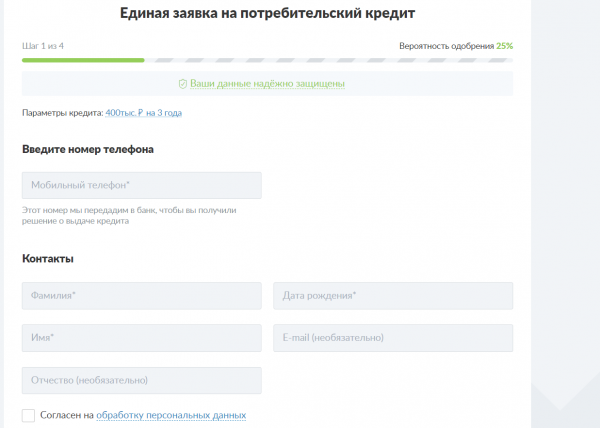Click the 'Имя' input field
The height and width of the screenshot is (428, 600).
[x=142, y=338]
